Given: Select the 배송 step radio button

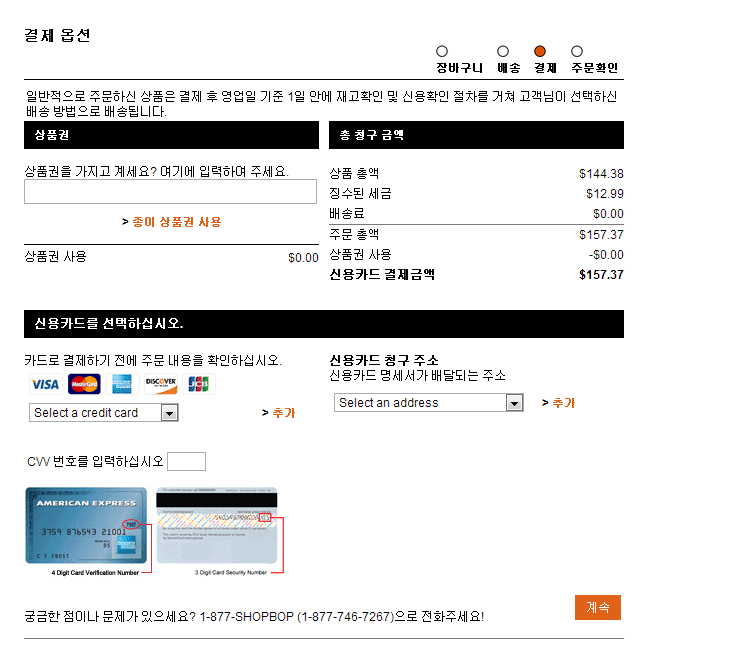Looking at the screenshot, I should coord(503,51).
